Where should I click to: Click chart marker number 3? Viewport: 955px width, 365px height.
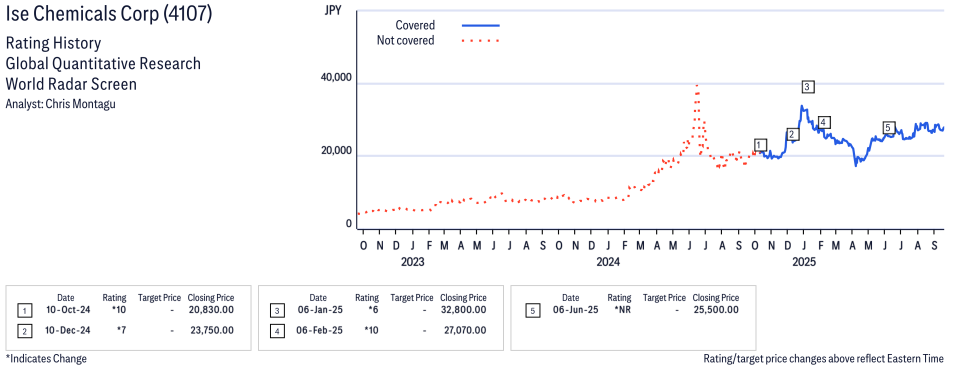tap(808, 87)
